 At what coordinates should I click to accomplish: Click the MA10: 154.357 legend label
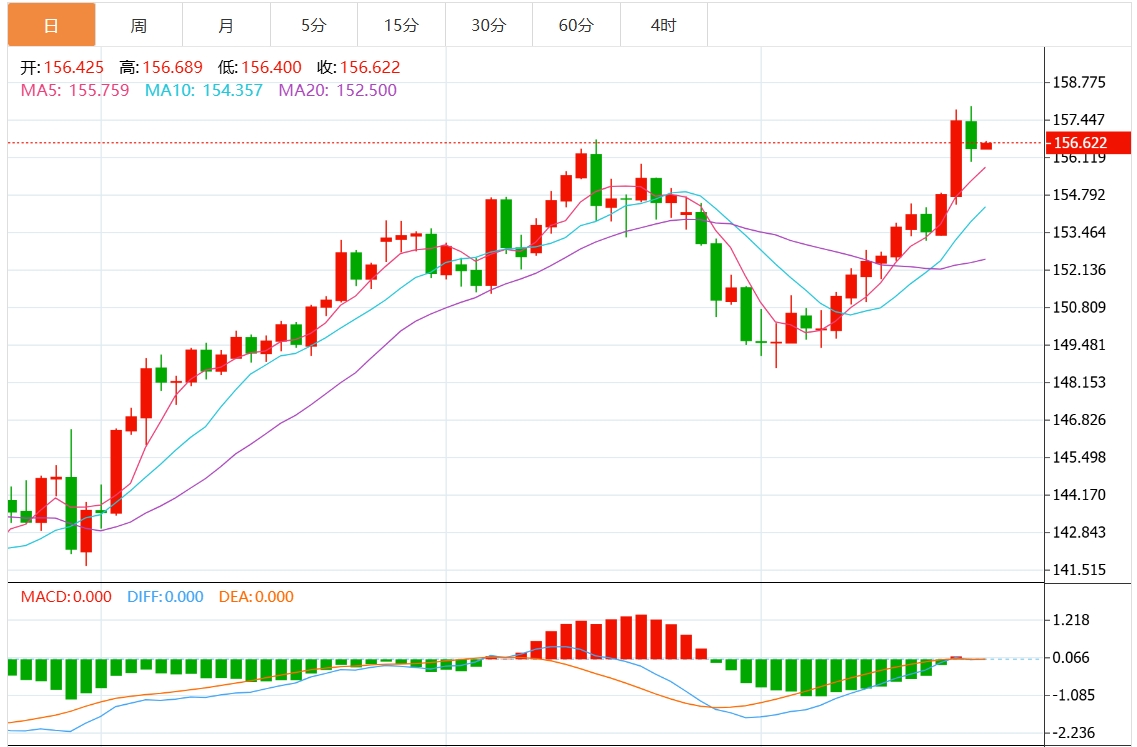pyautogui.click(x=204, y=90)
